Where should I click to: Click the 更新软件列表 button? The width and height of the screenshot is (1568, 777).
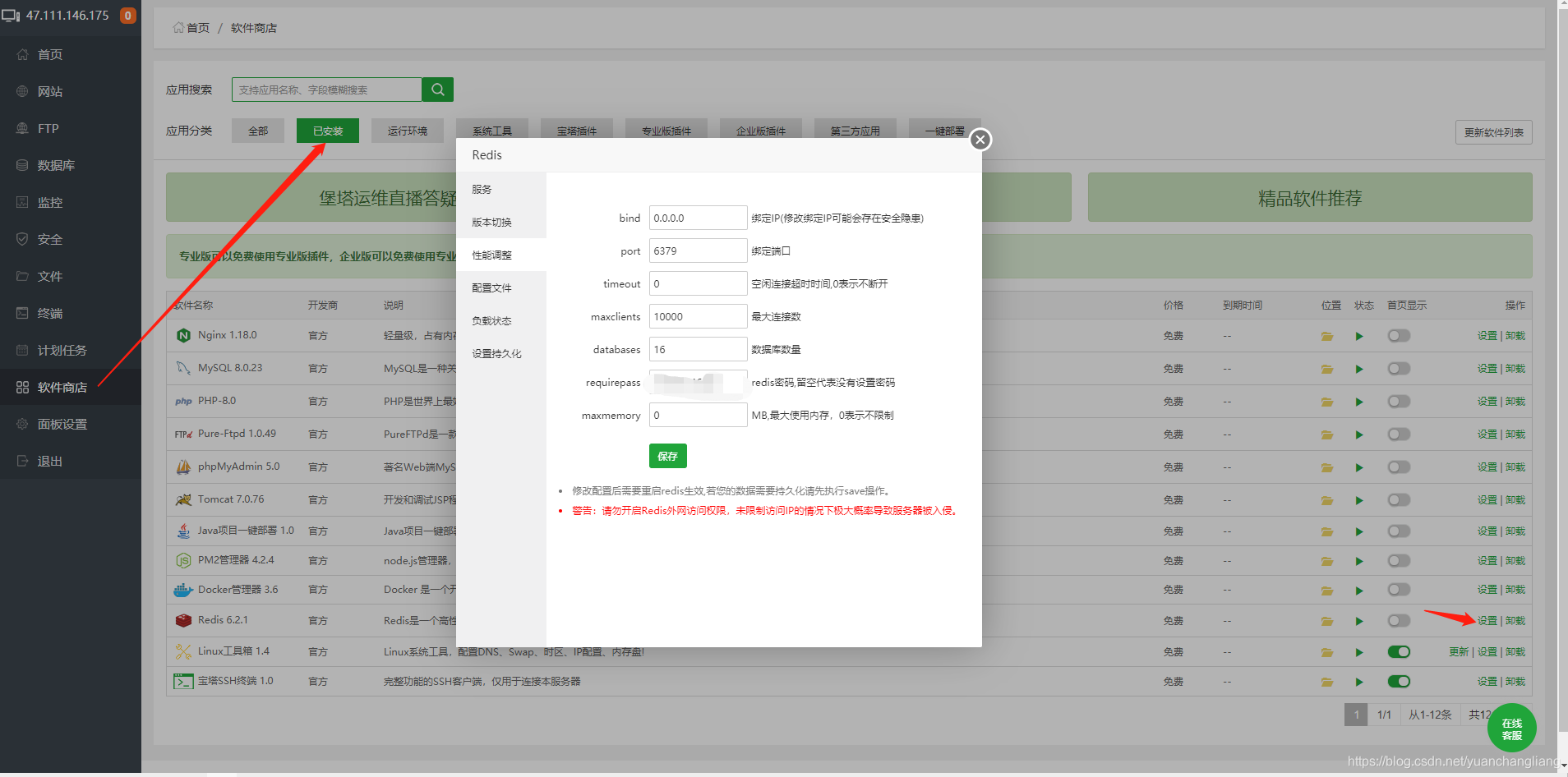1493,132
